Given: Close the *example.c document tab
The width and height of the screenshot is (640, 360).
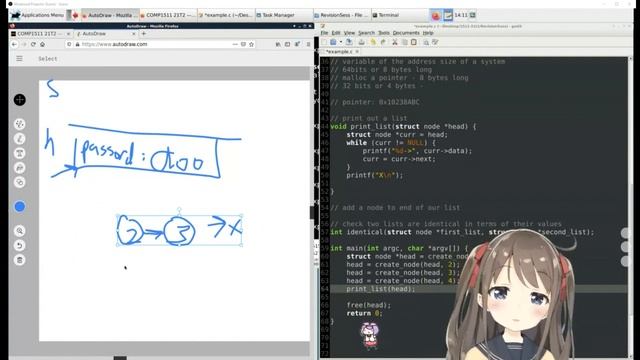Looking at the screenshot, I should 357,52.
